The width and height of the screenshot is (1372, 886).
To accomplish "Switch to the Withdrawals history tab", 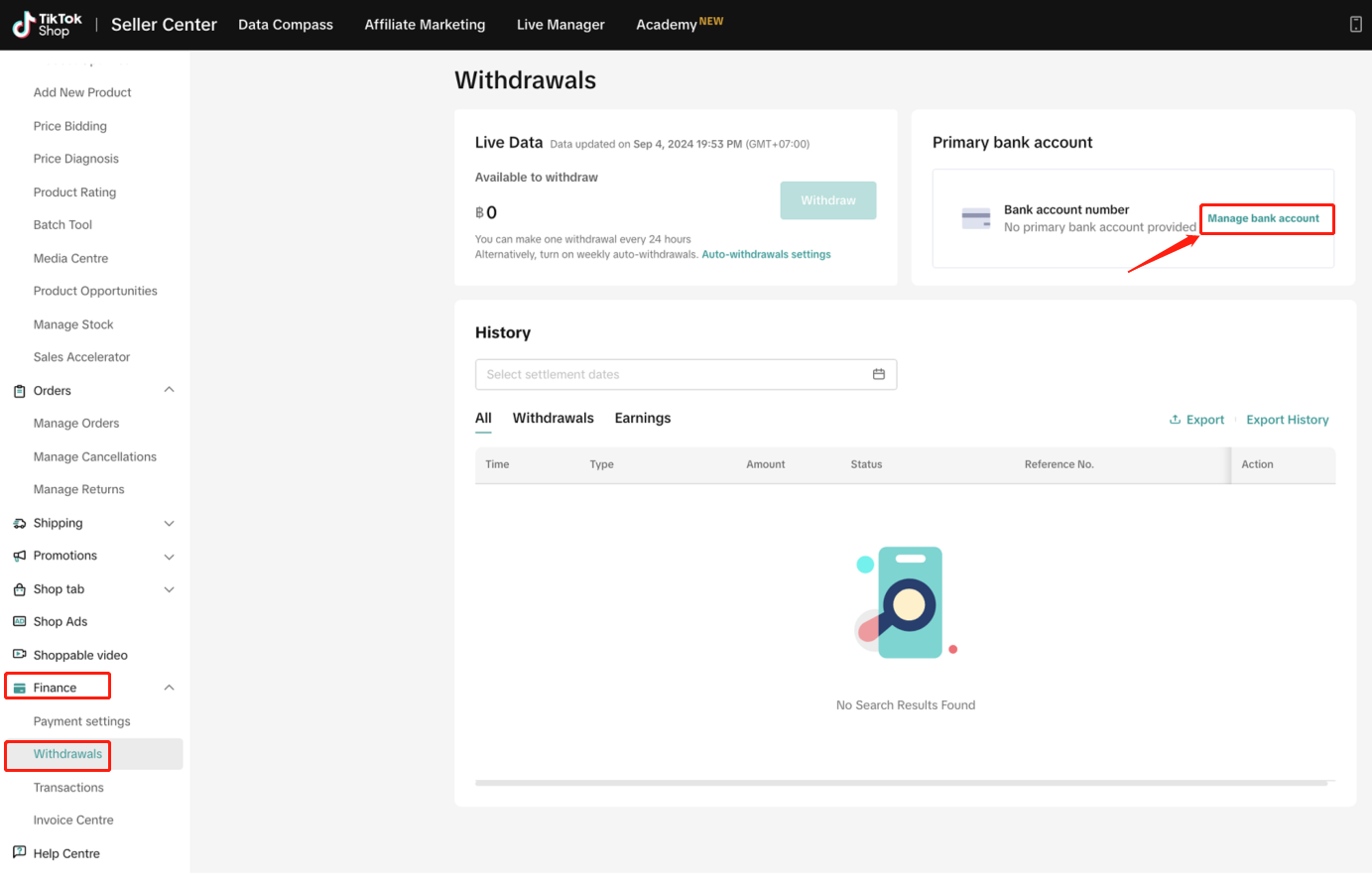I will (553, 418).
